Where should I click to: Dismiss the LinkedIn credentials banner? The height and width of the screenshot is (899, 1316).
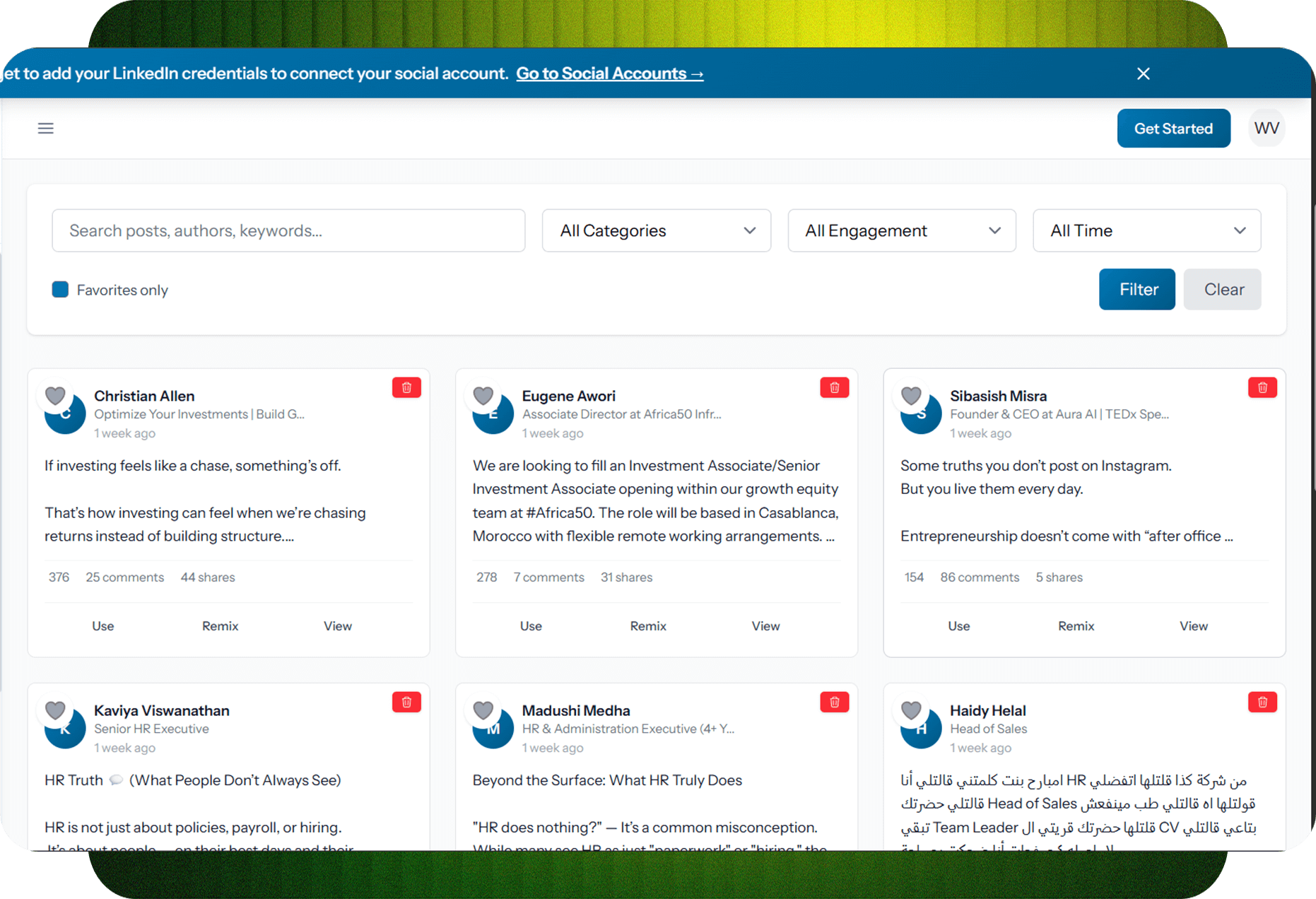(x=1143, y=74)
